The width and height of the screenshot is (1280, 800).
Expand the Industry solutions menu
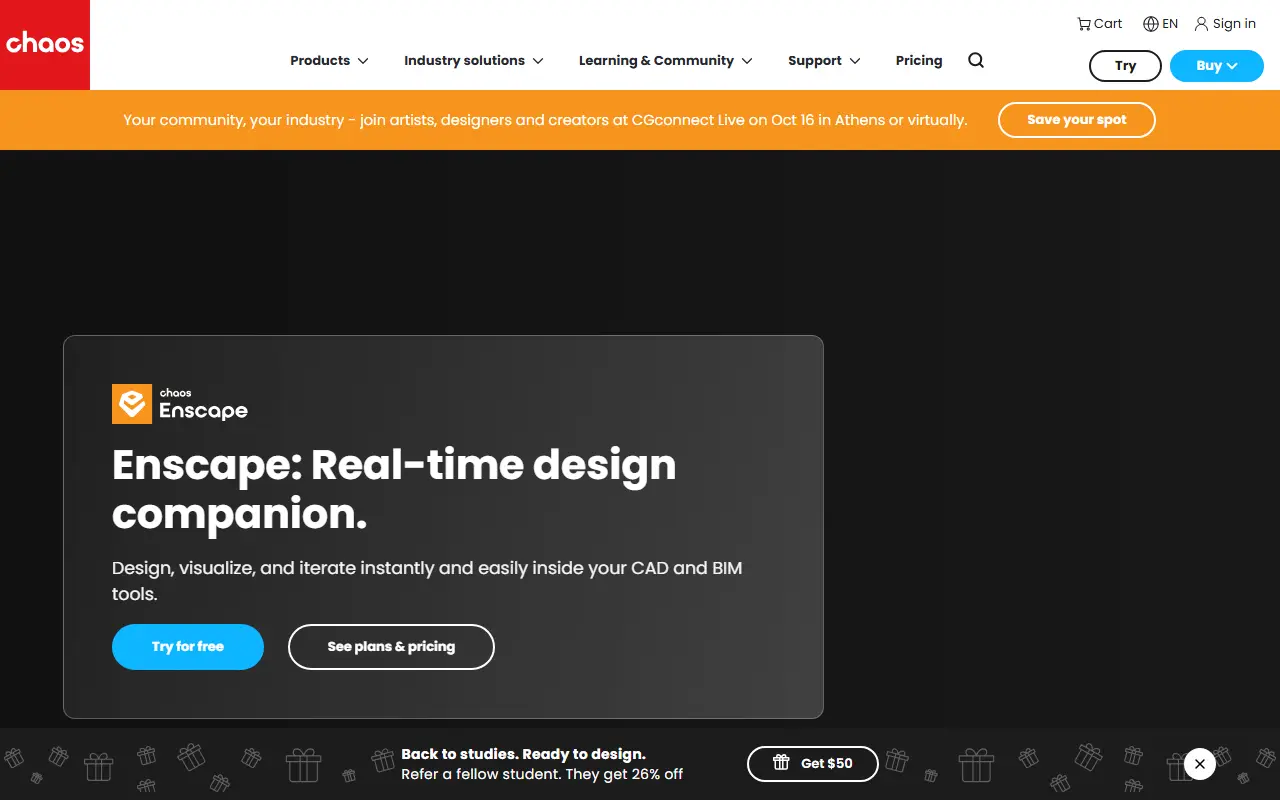pos(473,60)
